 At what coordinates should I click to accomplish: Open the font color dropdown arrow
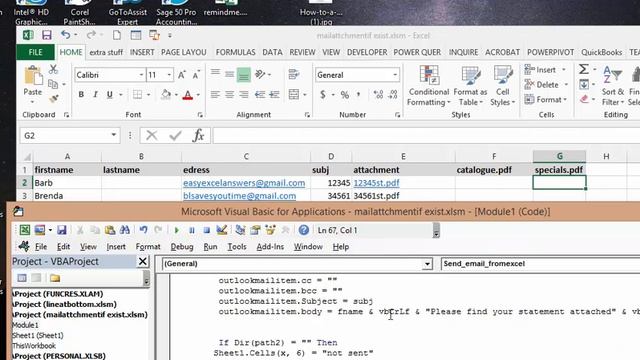click(x=198, y=95)
